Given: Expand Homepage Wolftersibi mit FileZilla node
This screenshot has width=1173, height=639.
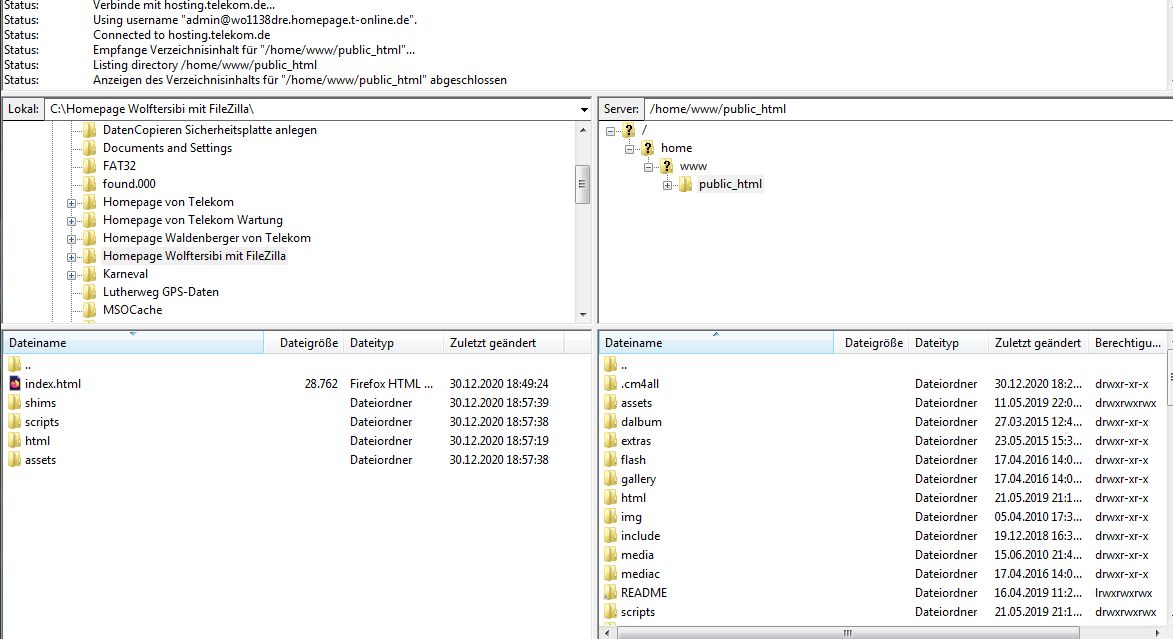Looking at the screenshot, I should (71, 256).
